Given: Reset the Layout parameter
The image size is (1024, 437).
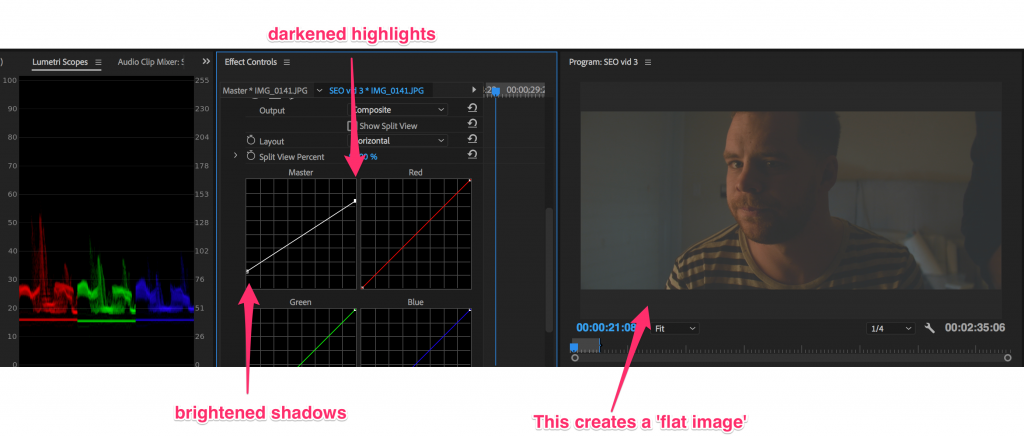Looking at the screenshot, I should 472,140.
